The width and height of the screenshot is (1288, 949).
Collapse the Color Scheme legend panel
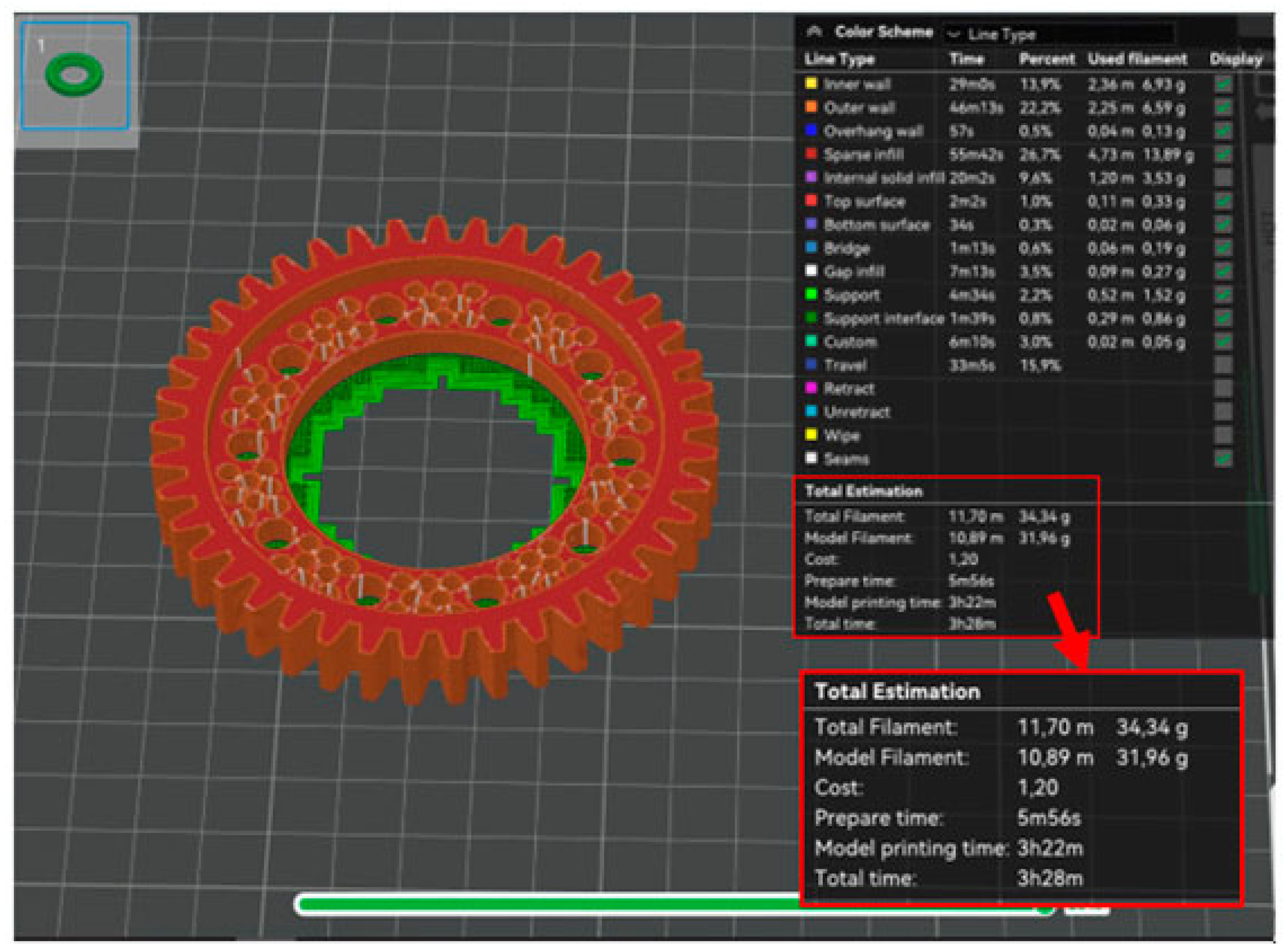point(814,32)
